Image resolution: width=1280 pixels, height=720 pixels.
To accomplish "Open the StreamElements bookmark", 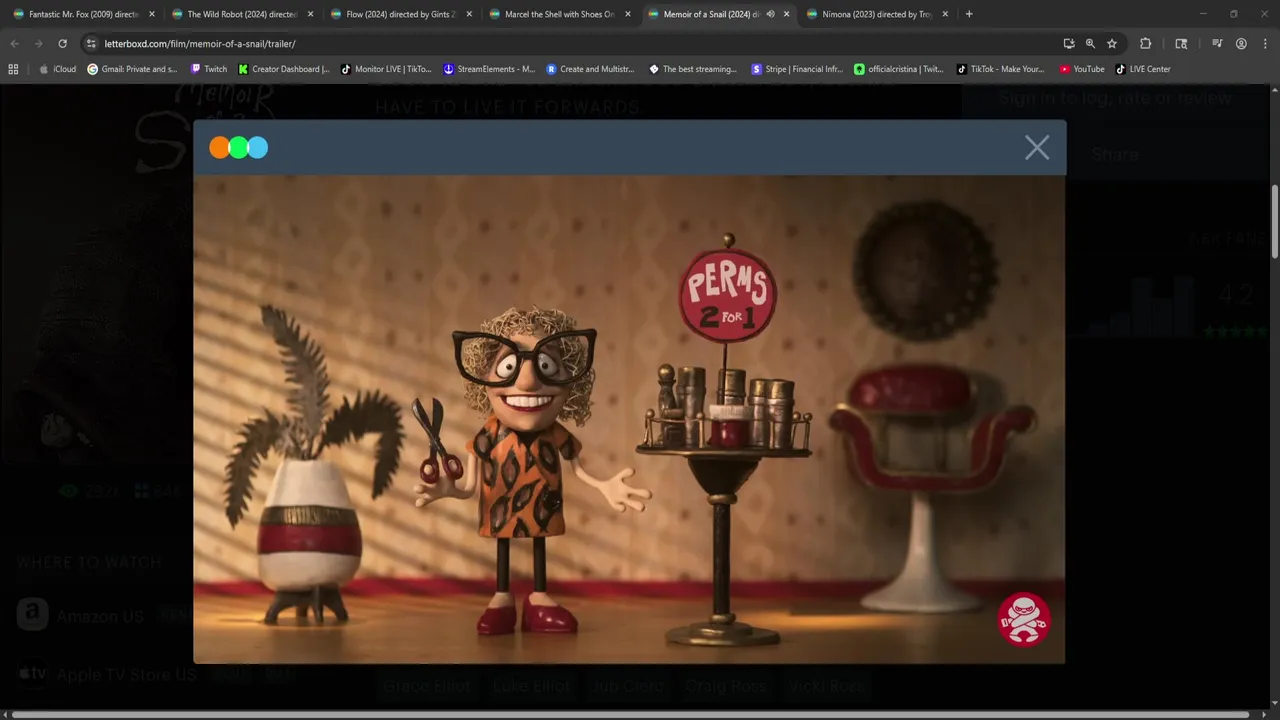I will click(489, 69).
